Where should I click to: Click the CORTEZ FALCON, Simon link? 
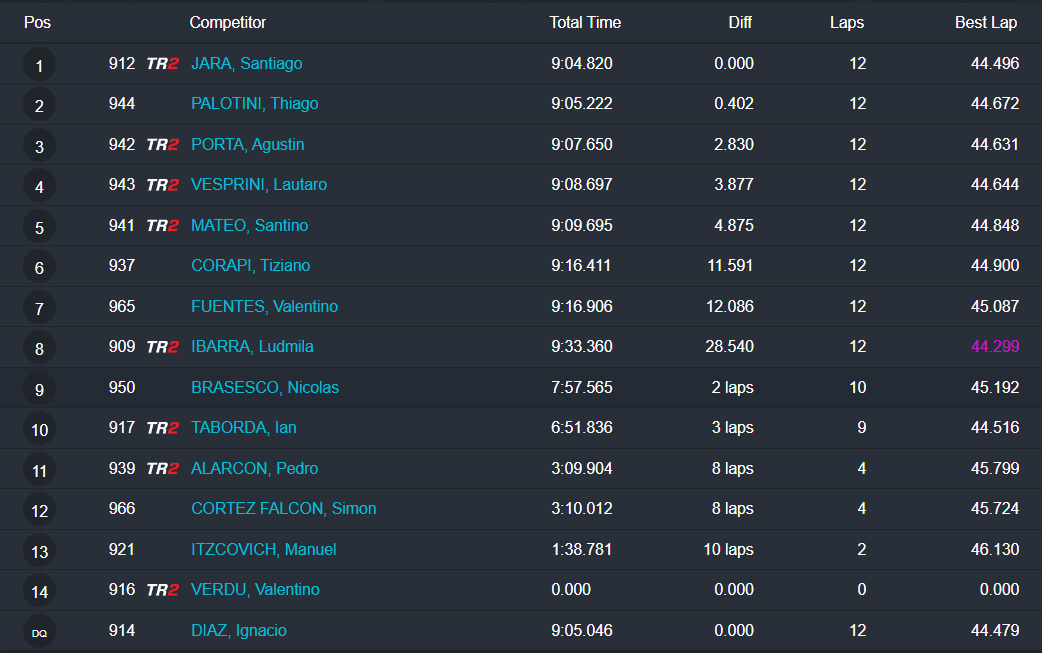click(x=283, y=509)
